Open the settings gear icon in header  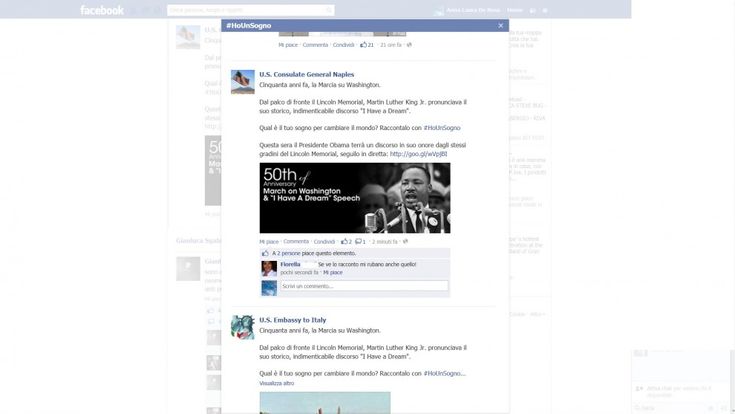click(545, 10)
